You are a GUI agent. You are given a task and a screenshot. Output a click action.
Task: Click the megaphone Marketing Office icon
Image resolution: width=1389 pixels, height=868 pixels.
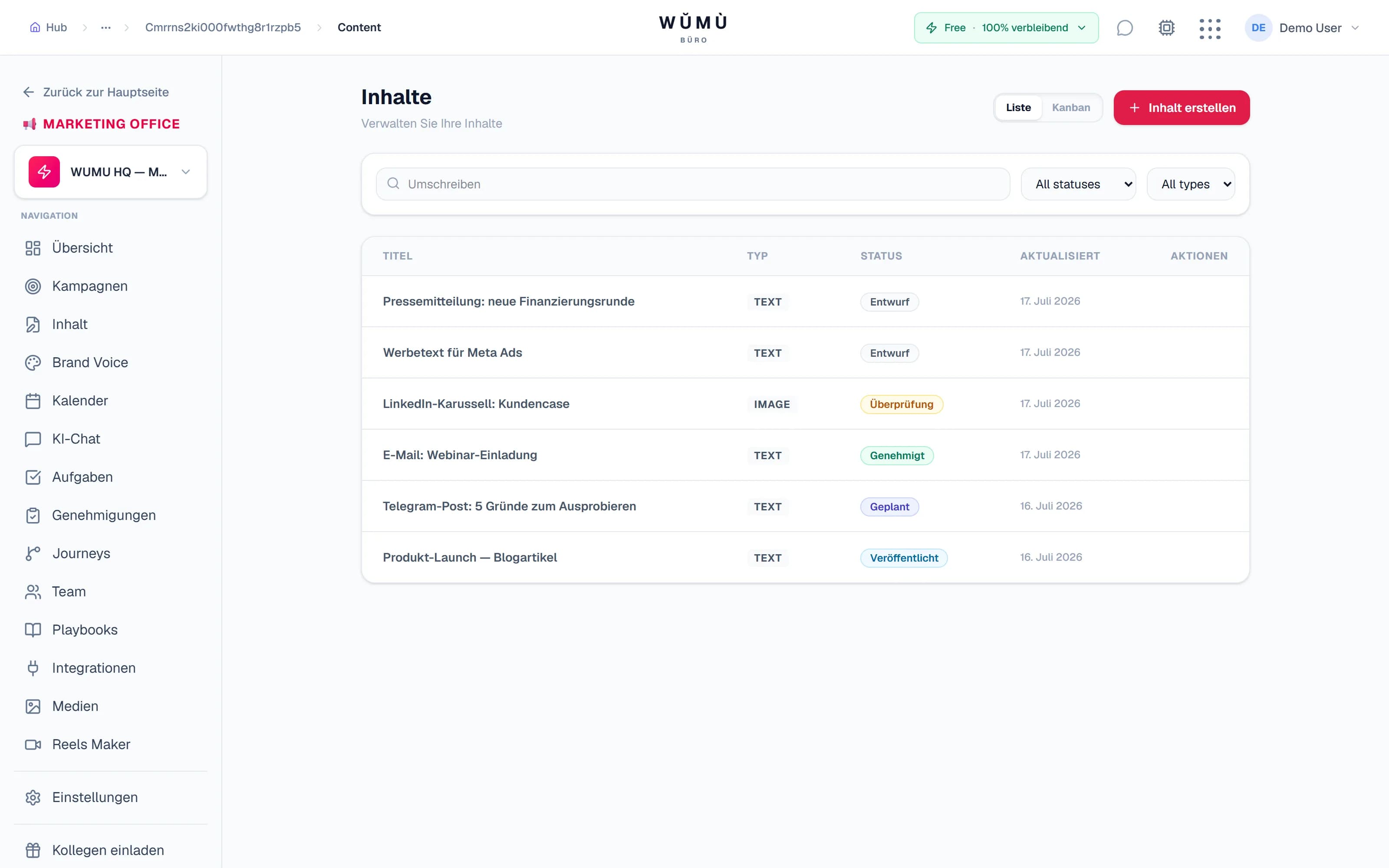tap(30, 124)
